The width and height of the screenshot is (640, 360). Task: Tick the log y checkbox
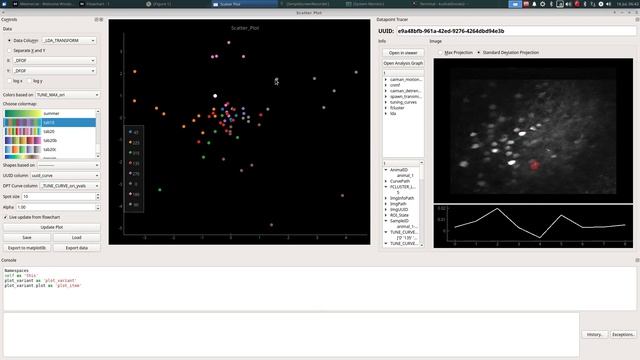pyautogui.click(x=29, y=81)
